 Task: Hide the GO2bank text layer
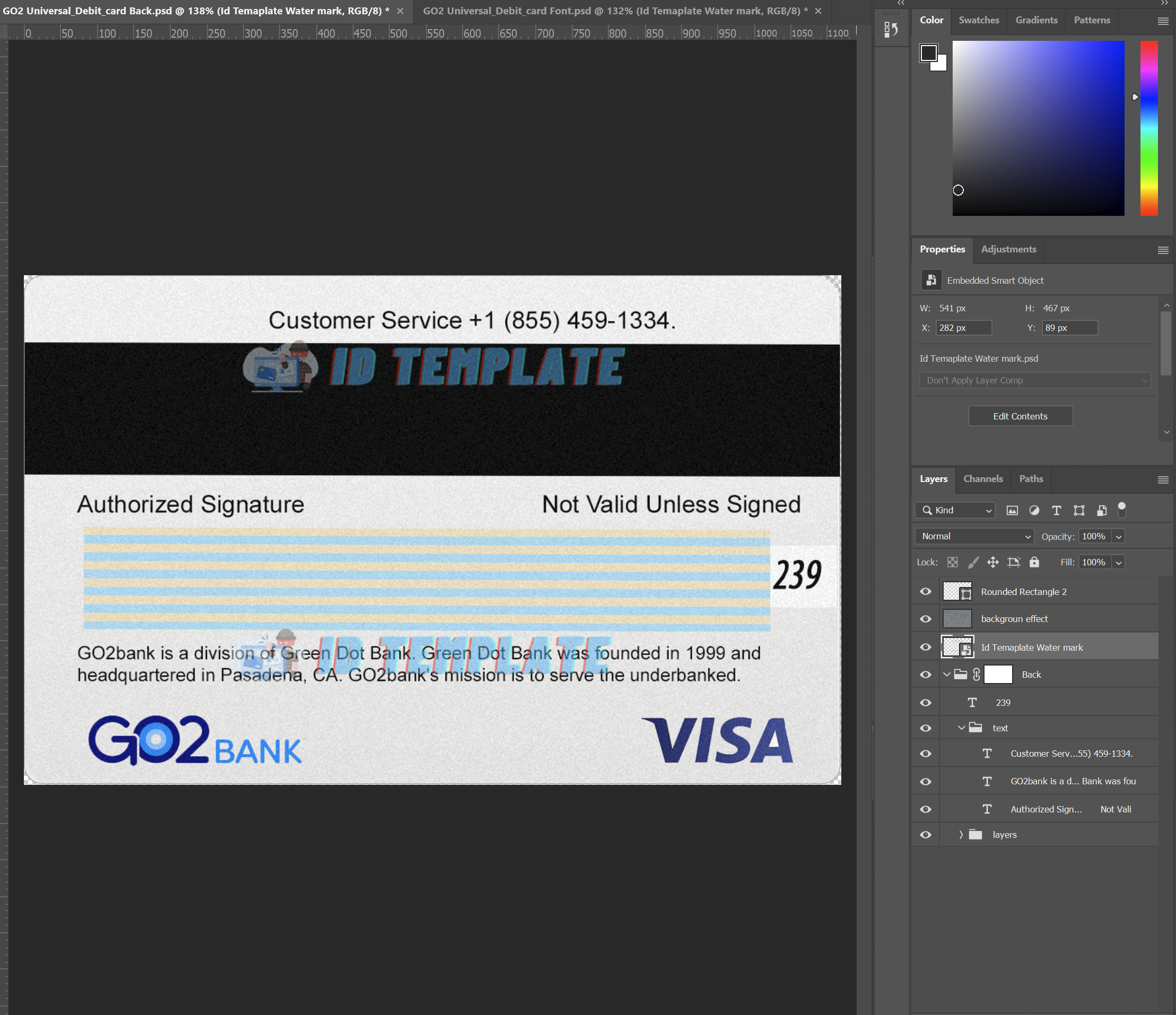[926, 781]
